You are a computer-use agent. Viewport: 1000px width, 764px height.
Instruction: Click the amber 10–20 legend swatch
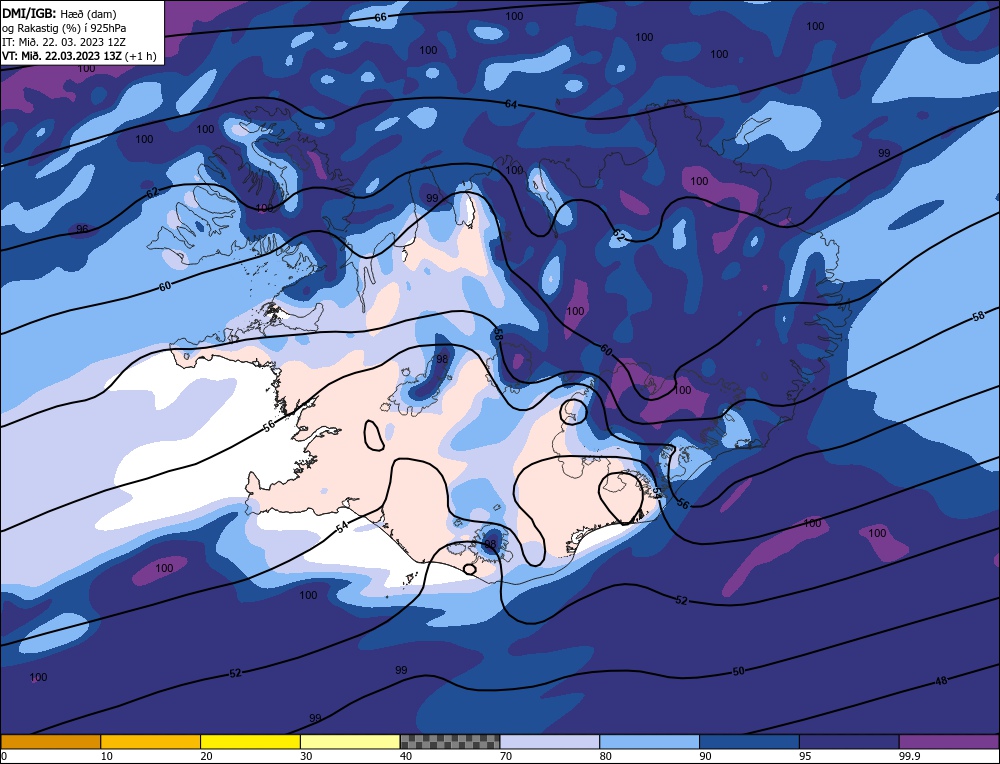(x=151, y=741)
